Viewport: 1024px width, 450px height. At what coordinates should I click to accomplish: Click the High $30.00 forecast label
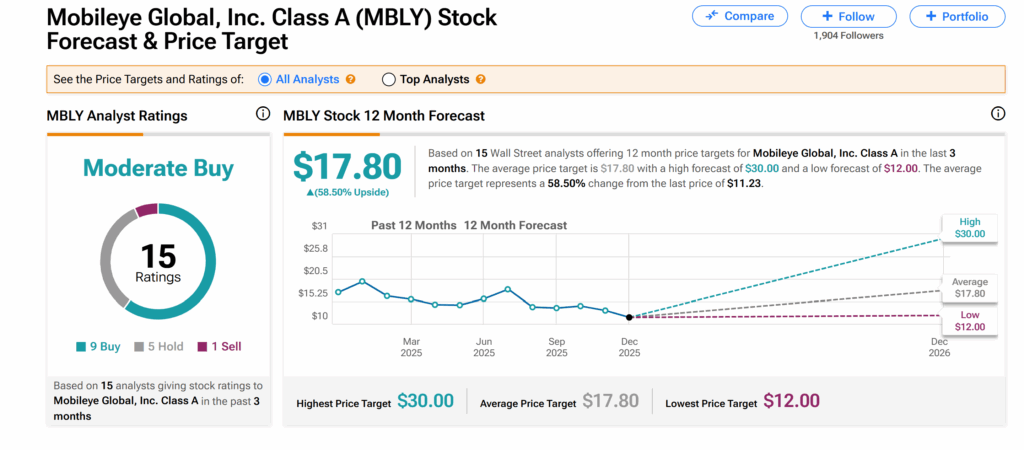click(969, 228)
